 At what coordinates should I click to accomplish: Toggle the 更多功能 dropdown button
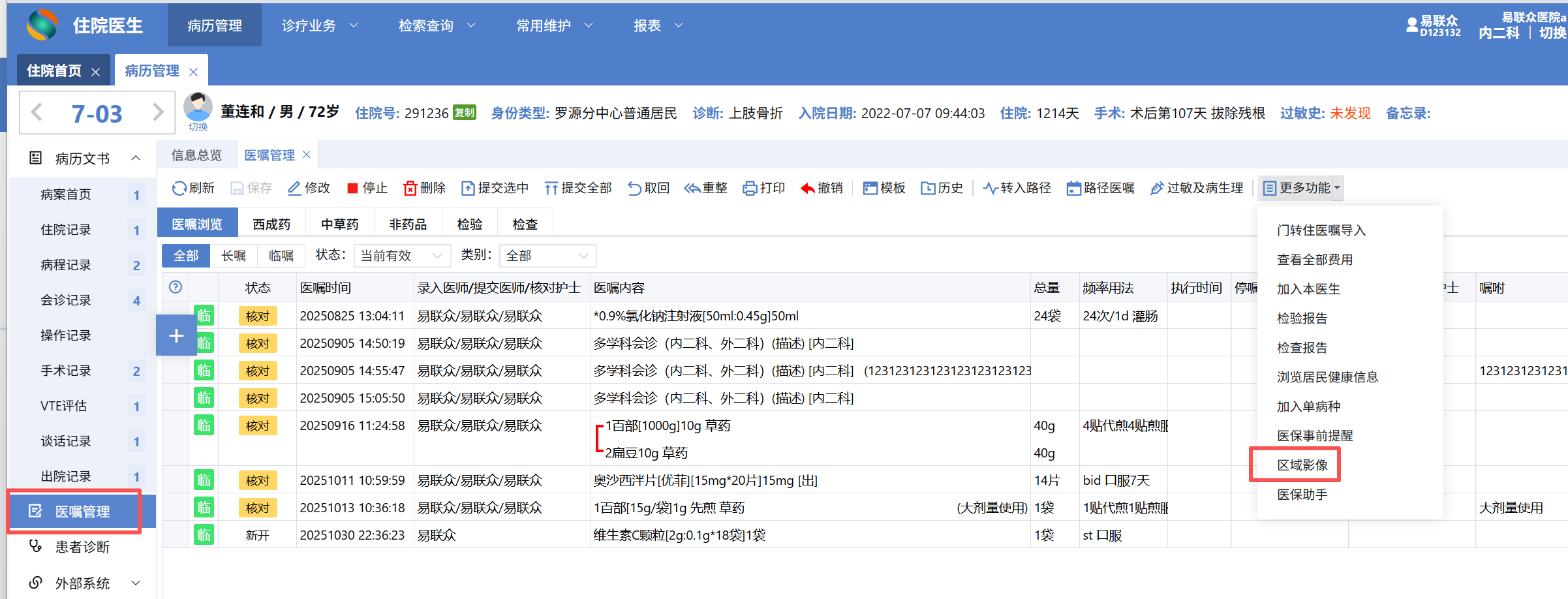(1300, 189)
